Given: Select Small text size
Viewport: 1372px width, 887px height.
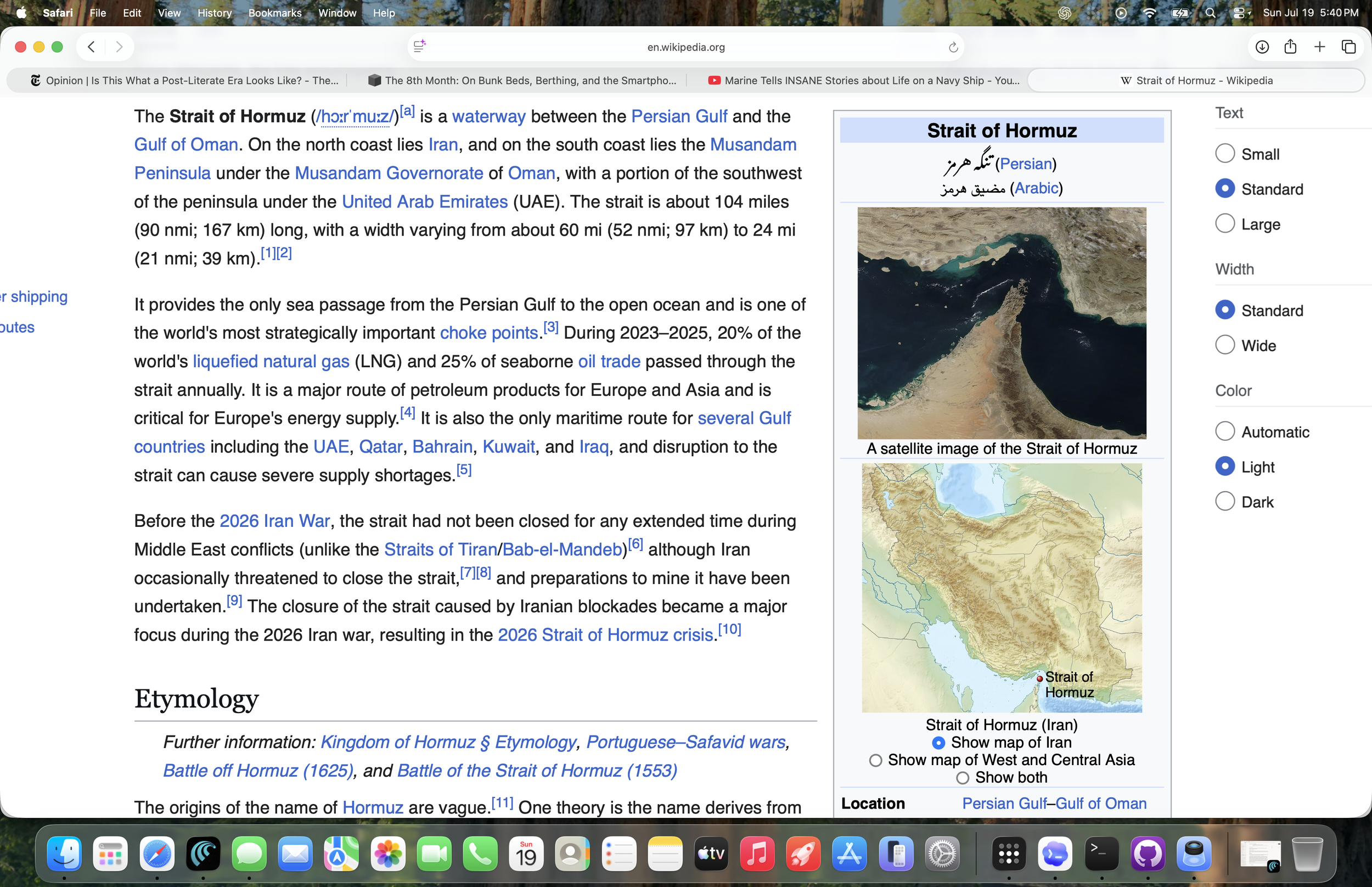Looking at the screenshot, I should pos(1224,154).
